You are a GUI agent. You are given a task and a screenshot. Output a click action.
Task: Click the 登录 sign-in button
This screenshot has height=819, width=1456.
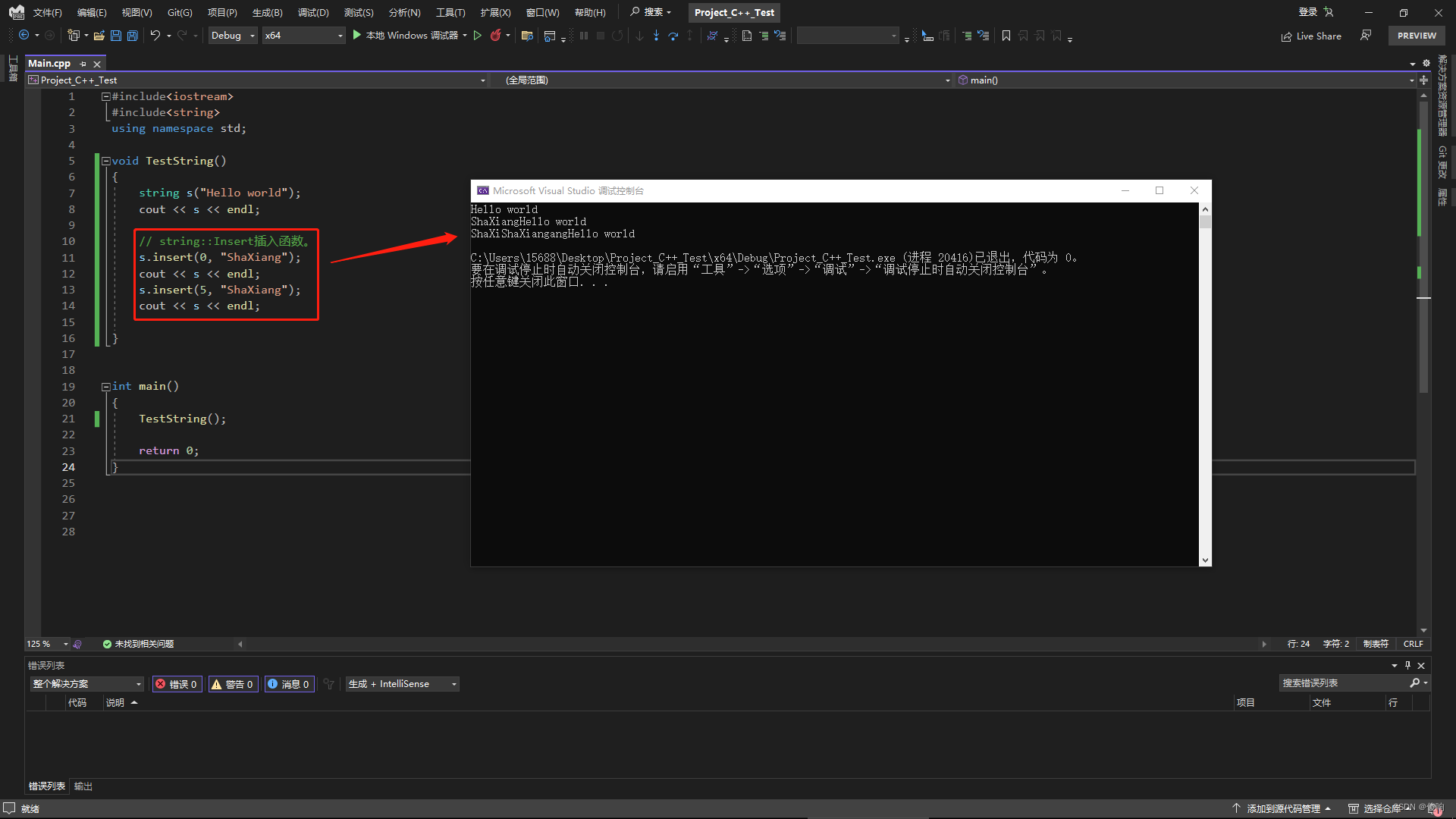click(1308, 12)
